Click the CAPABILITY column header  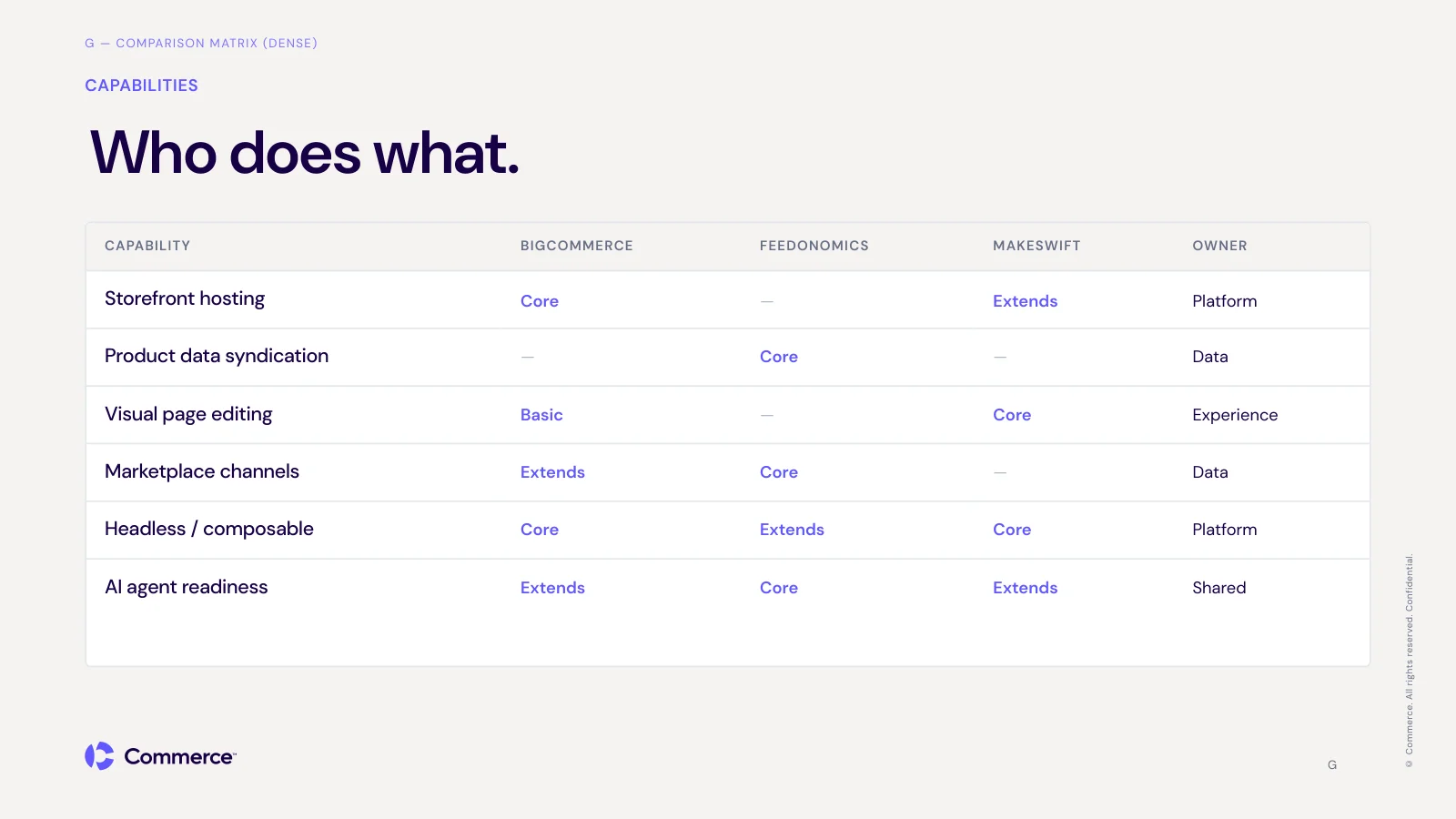pyautogui.click(x=147, y=246)
